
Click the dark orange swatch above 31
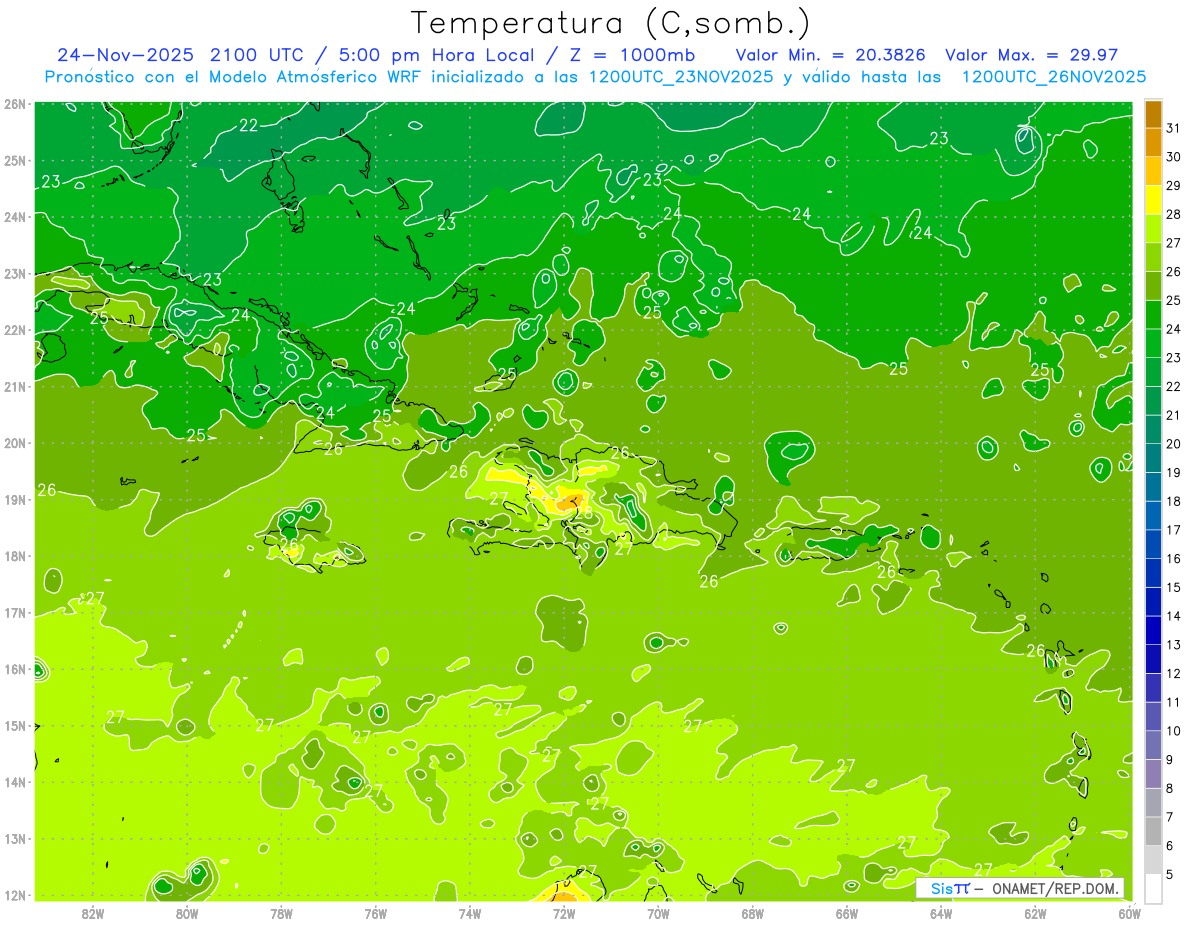[1153, 115]
